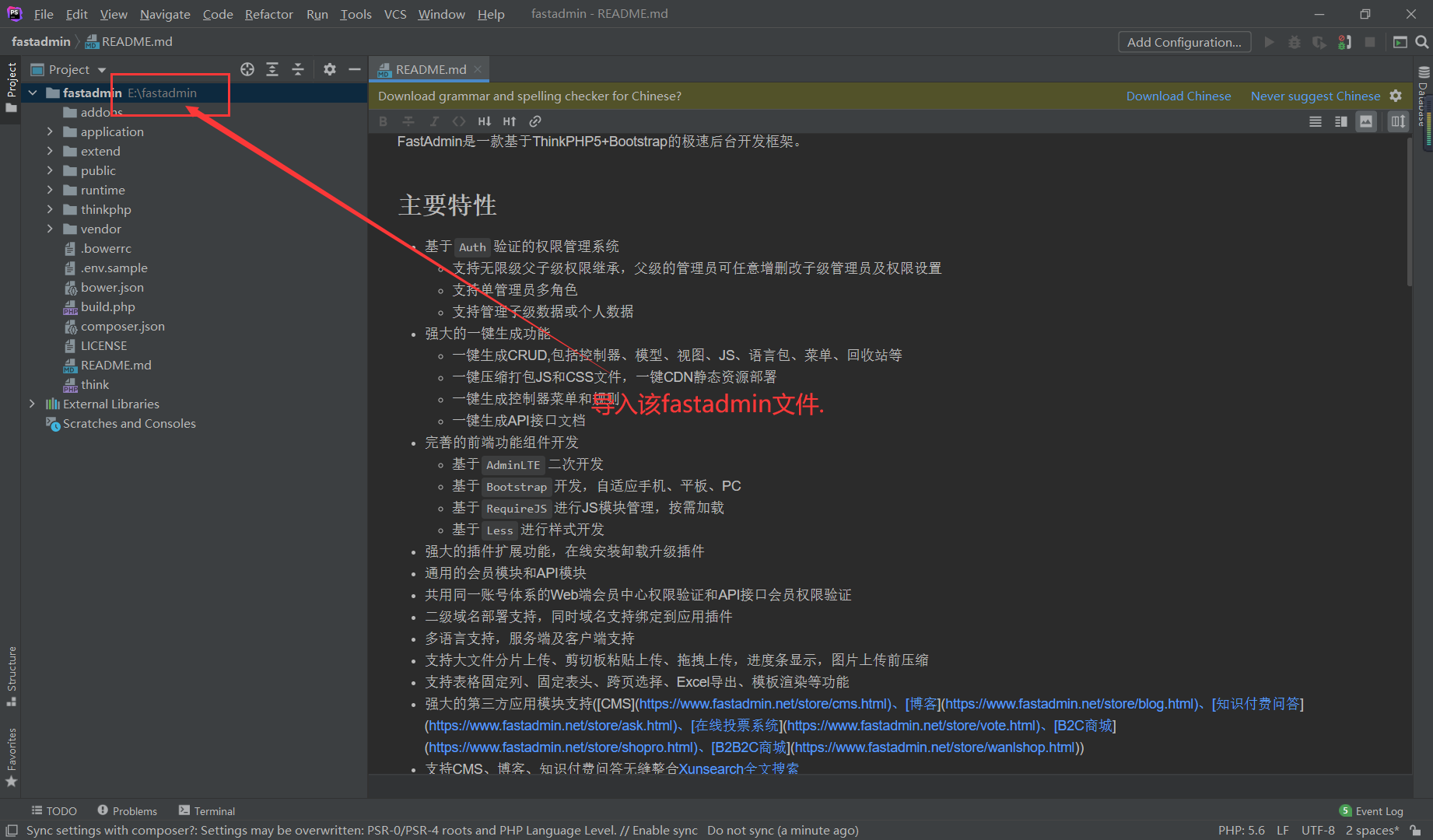Hide the Project tool window

(x=355, y=69)
